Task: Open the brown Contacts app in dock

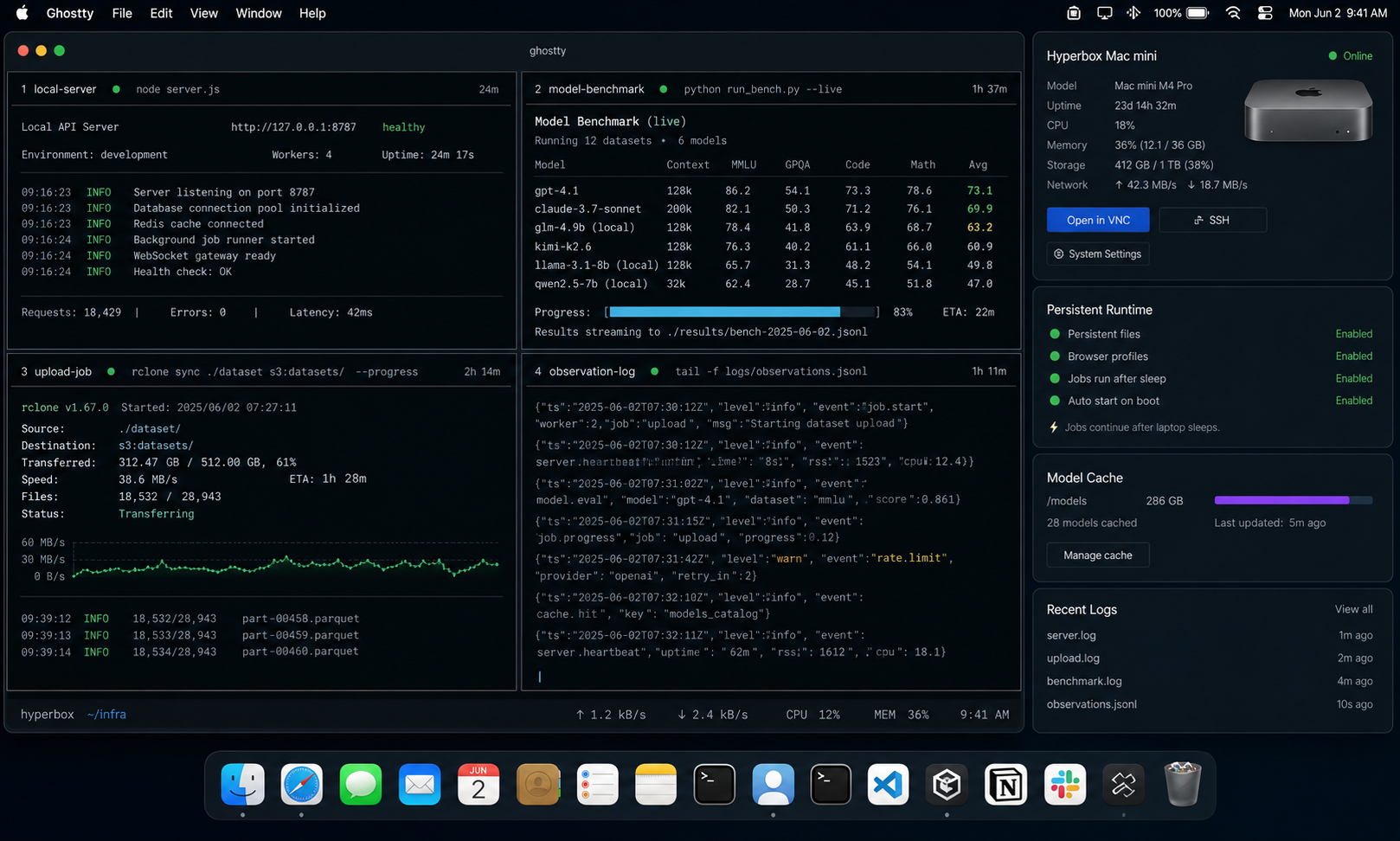Action: [538, 784]
